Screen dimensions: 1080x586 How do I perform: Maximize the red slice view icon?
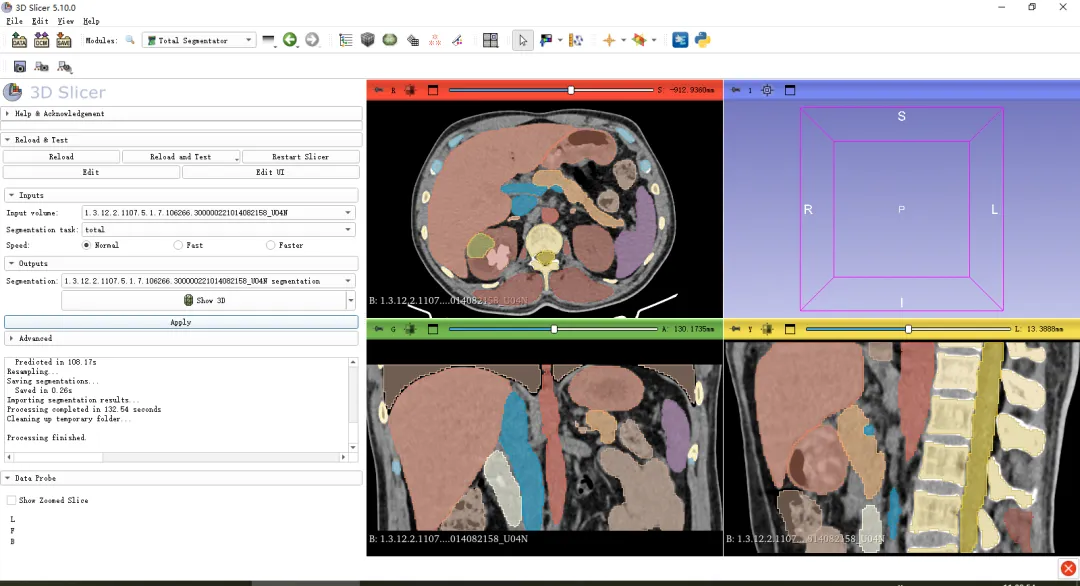coord(433,90)
